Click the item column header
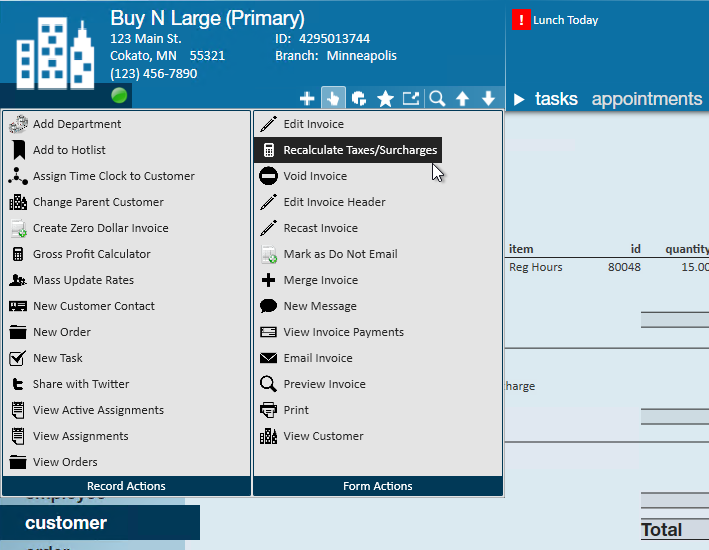 point(521,249)
